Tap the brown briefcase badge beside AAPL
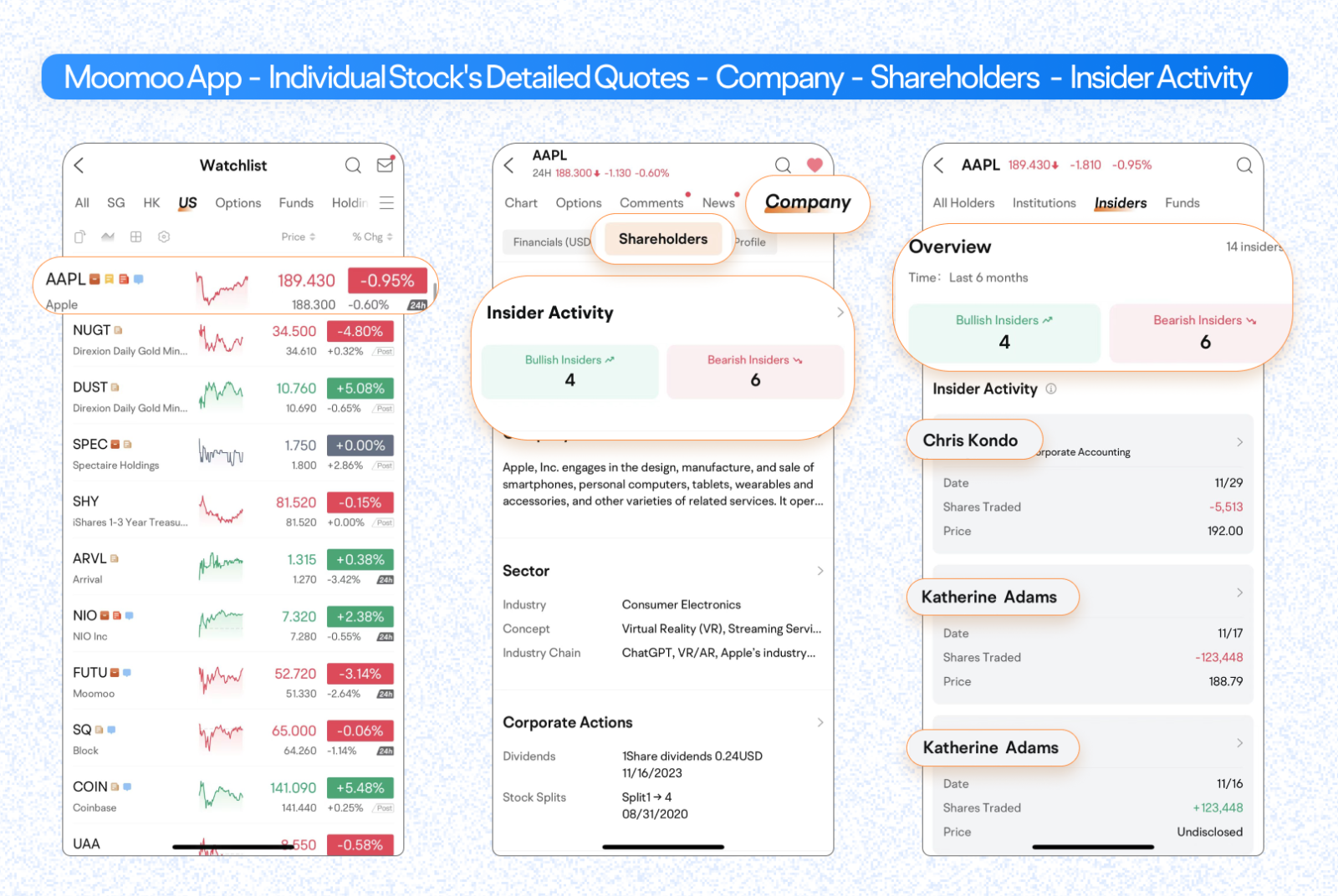 click(x=94, y=279)
